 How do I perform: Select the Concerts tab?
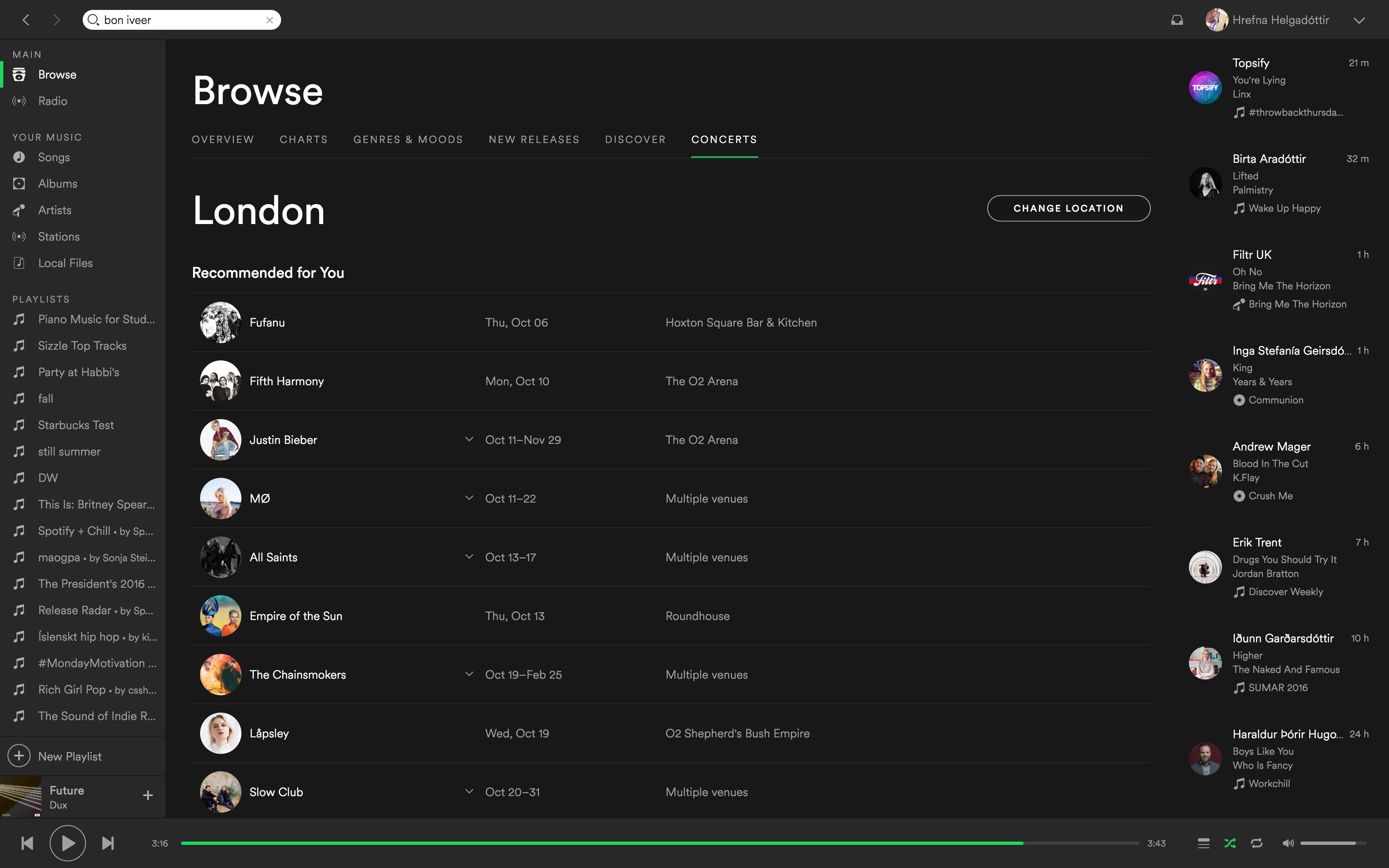click(724, 140)
